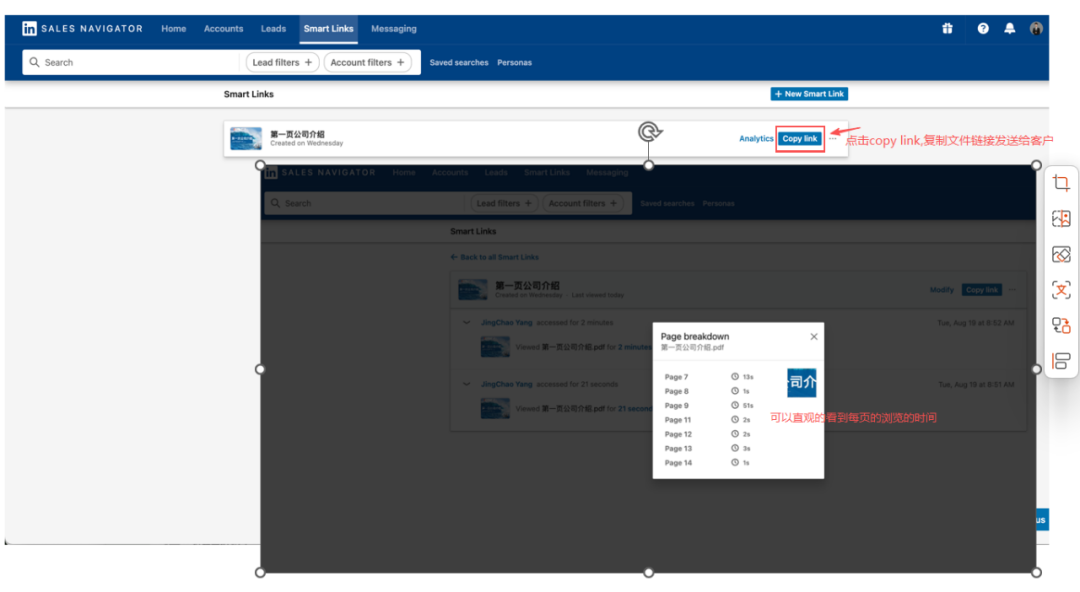The image size is (1080, 592).
Task: Open more options dots beside top Copy link
Action: point(833,139)
